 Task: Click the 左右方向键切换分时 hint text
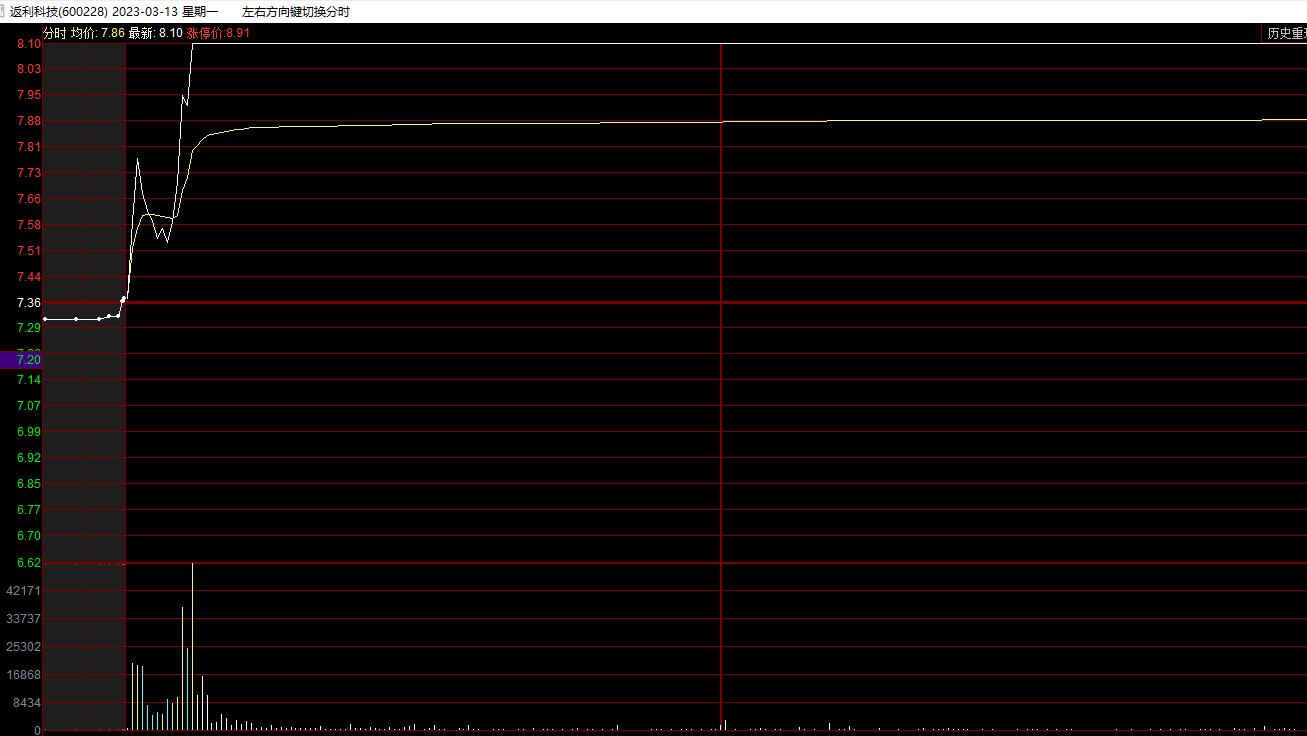[296, 12]
